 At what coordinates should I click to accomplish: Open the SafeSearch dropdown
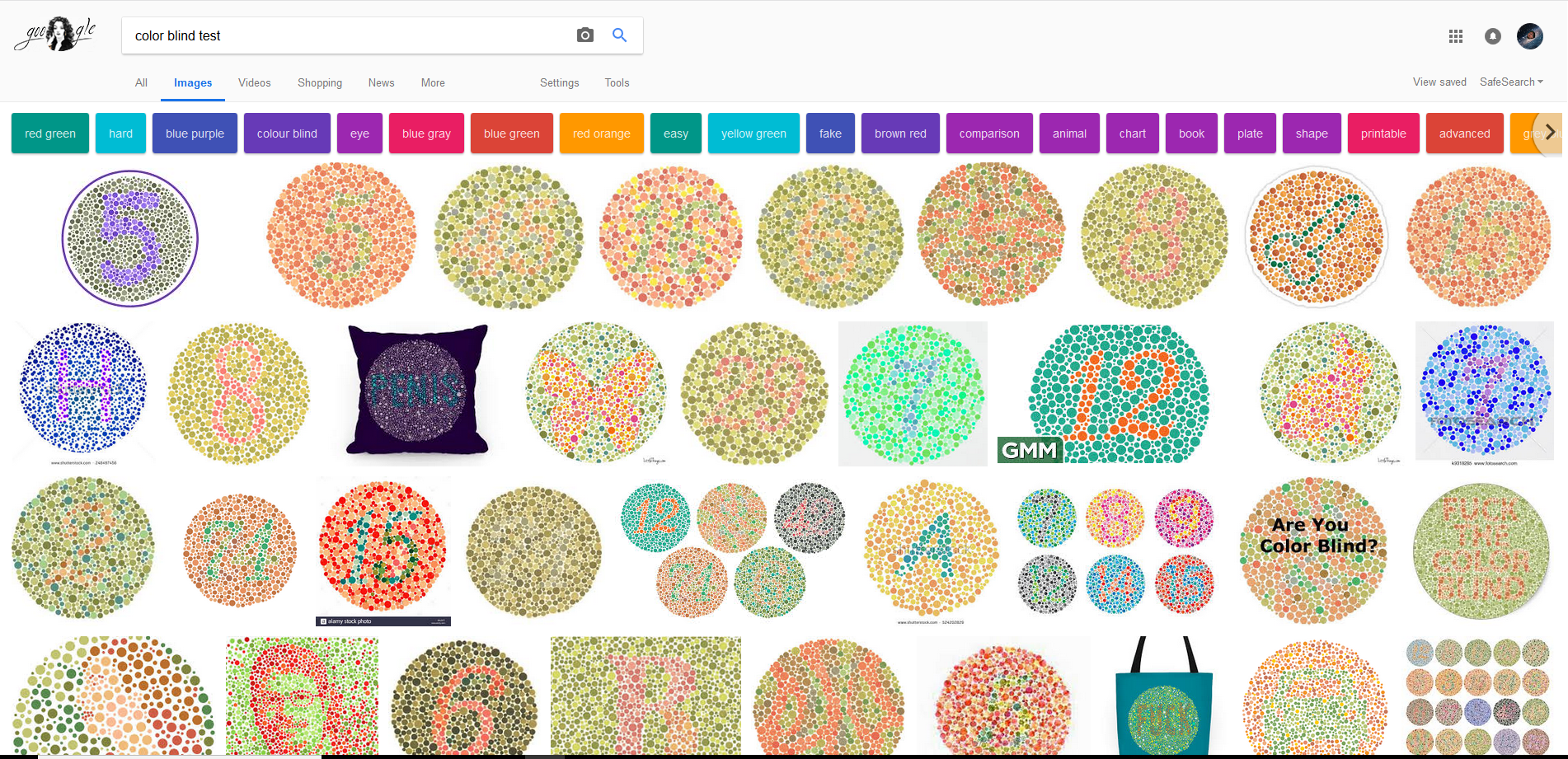coord(1511,82)
